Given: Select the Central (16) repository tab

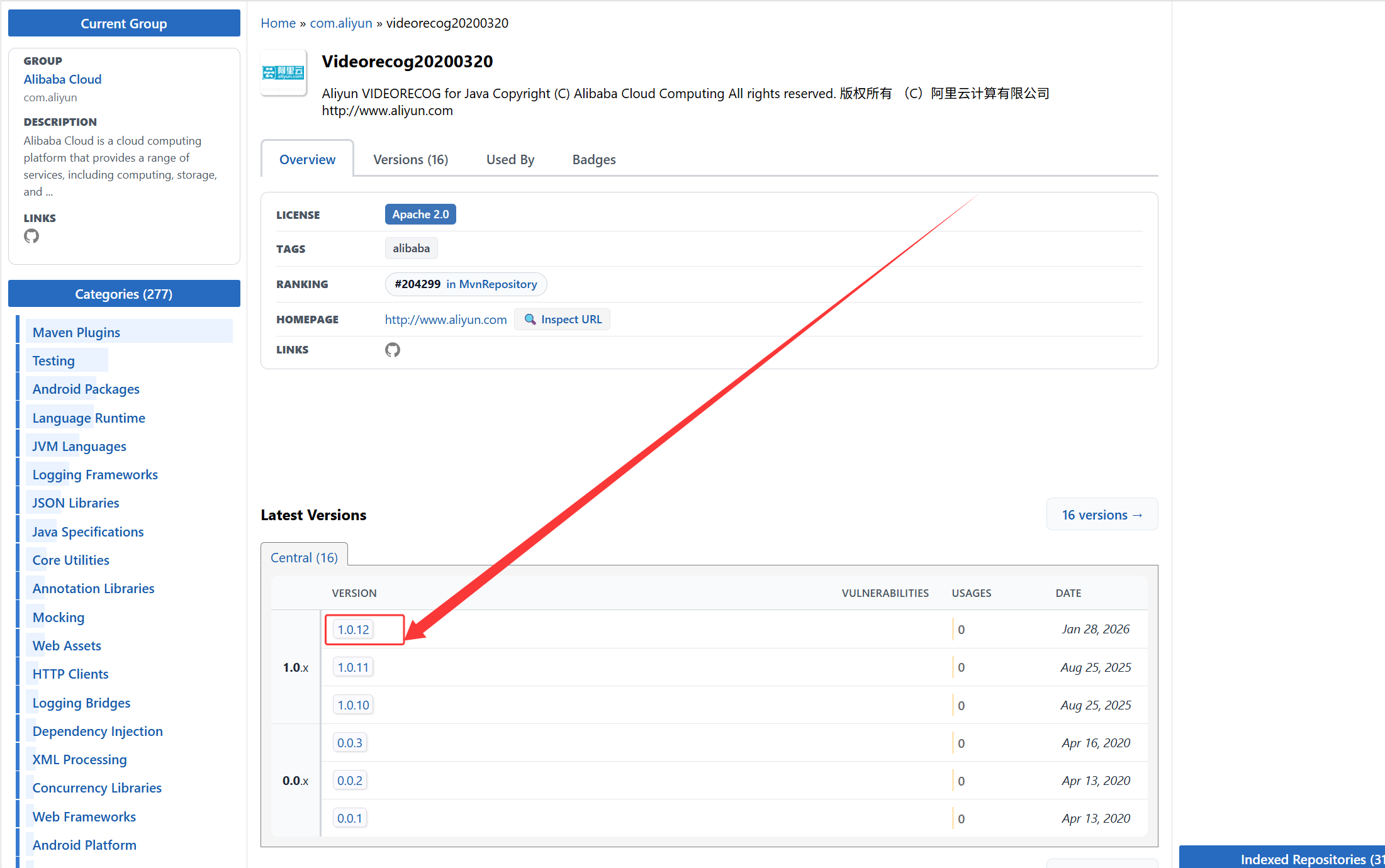Looking at the screenshot, I should coord(304,558).
